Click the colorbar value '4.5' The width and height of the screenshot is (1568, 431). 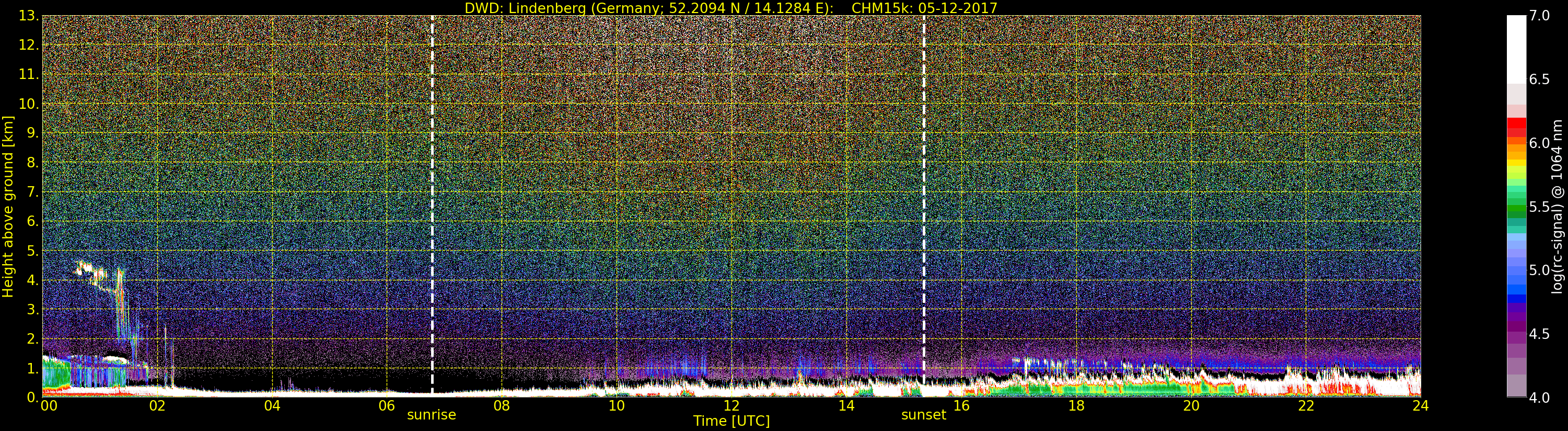pyautogui.click(x=1539, y=334)
